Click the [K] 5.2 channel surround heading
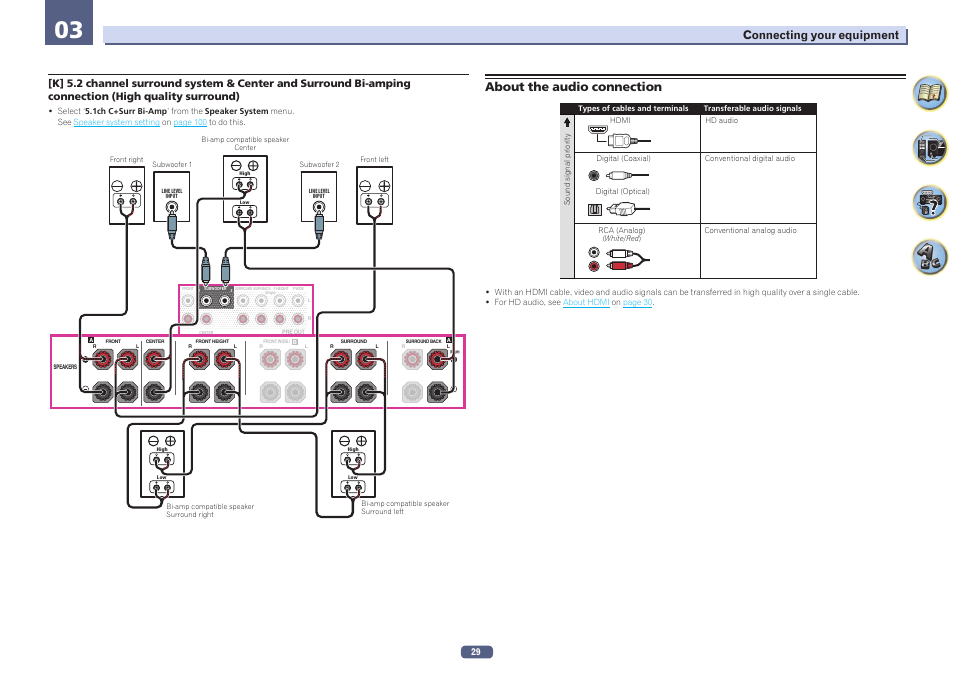 tap(229, 90)
